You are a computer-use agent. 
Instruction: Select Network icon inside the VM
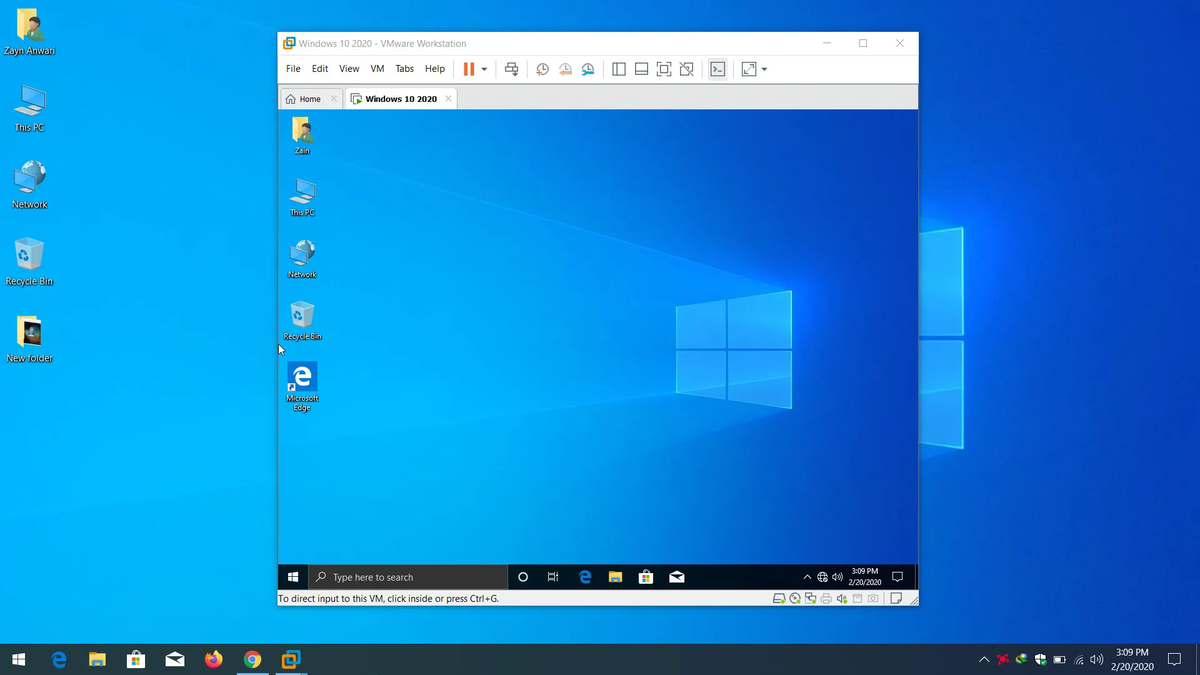302,260
